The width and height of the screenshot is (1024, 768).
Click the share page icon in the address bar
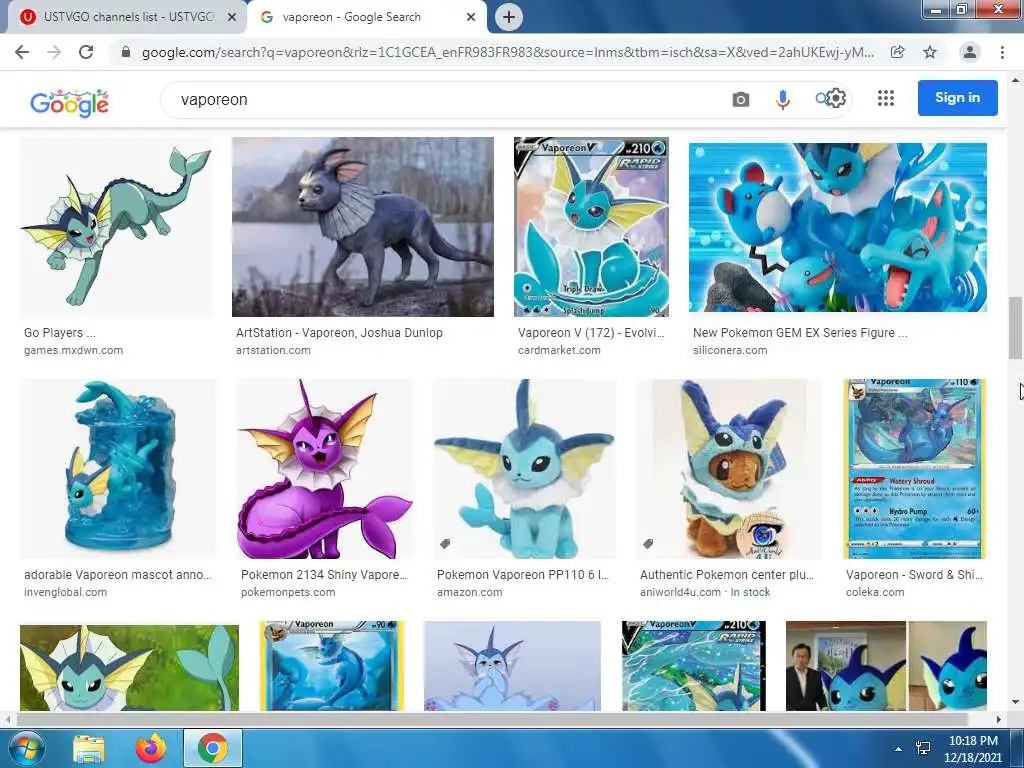click(x=898, y=52)
